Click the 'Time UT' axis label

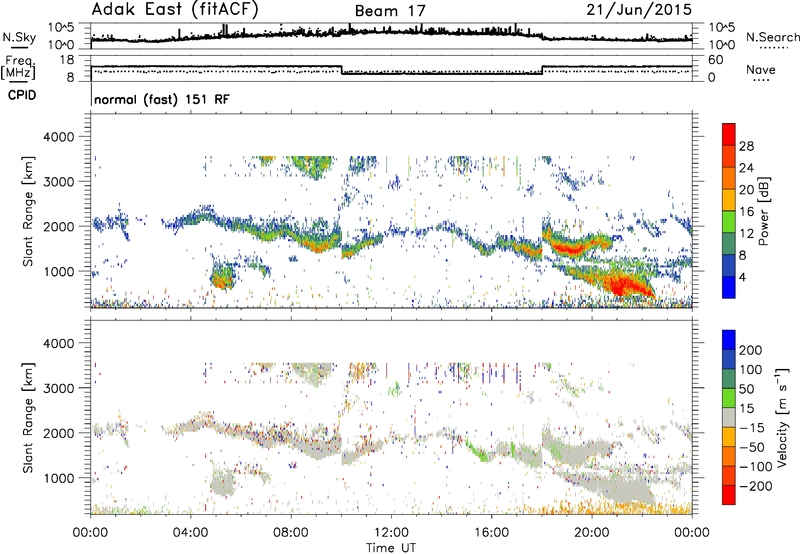click(x=391, y=547)
